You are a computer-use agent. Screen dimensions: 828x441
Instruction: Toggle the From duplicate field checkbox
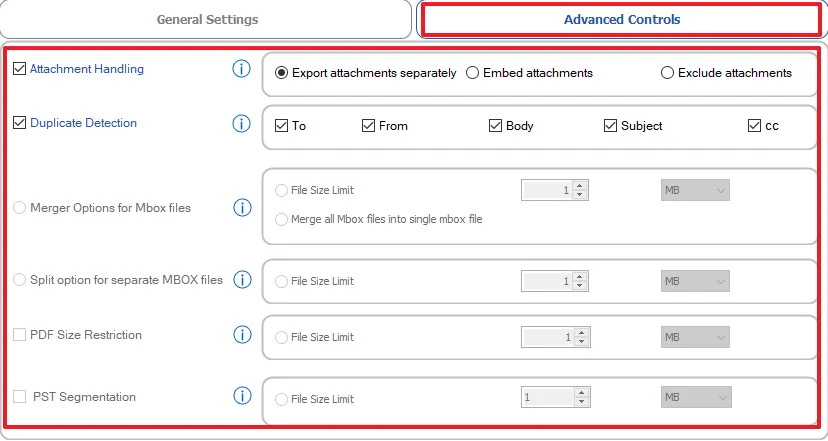tap(368, 126)
